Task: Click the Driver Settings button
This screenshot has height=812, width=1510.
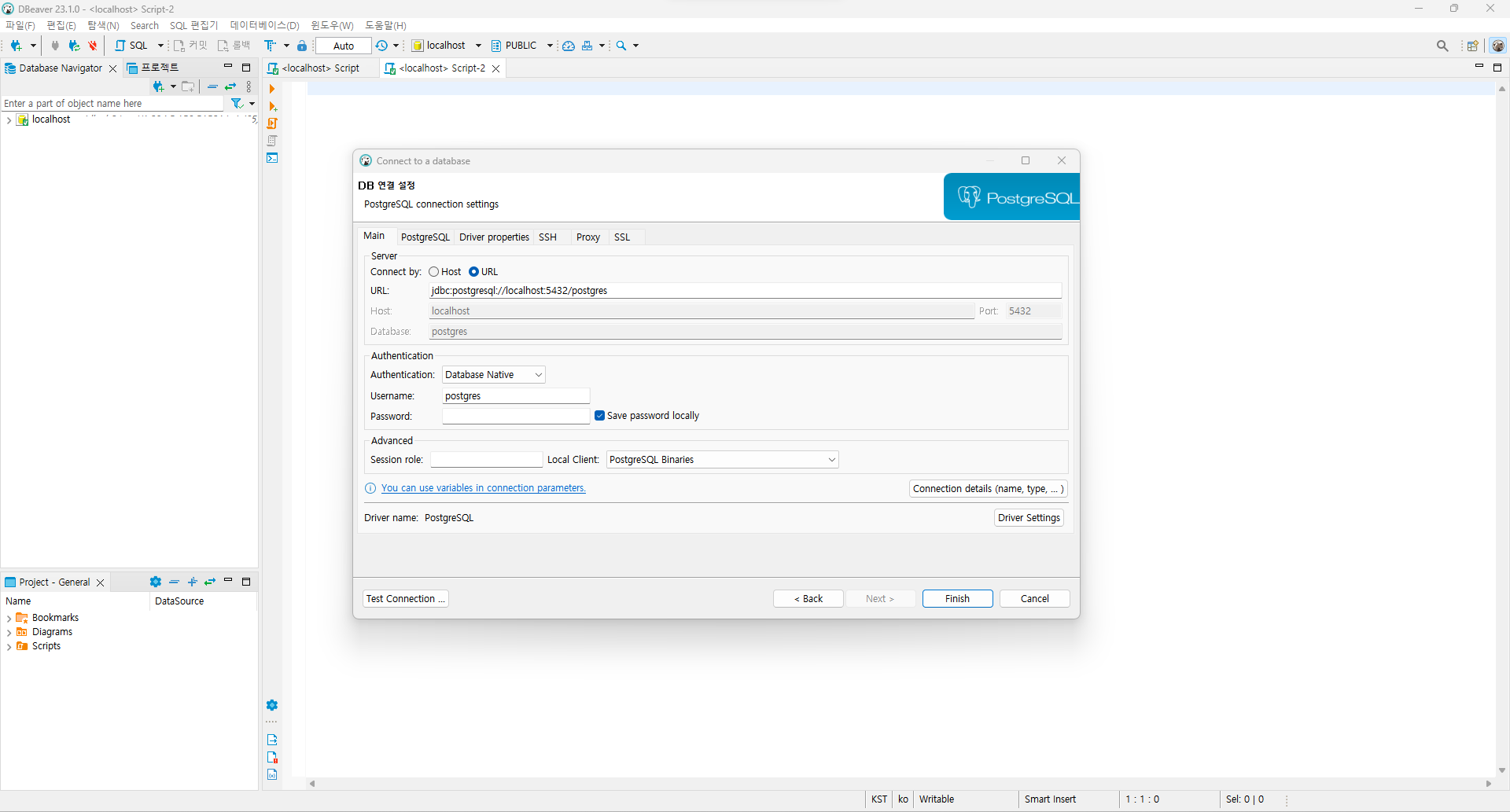Action: [1029, 518]
